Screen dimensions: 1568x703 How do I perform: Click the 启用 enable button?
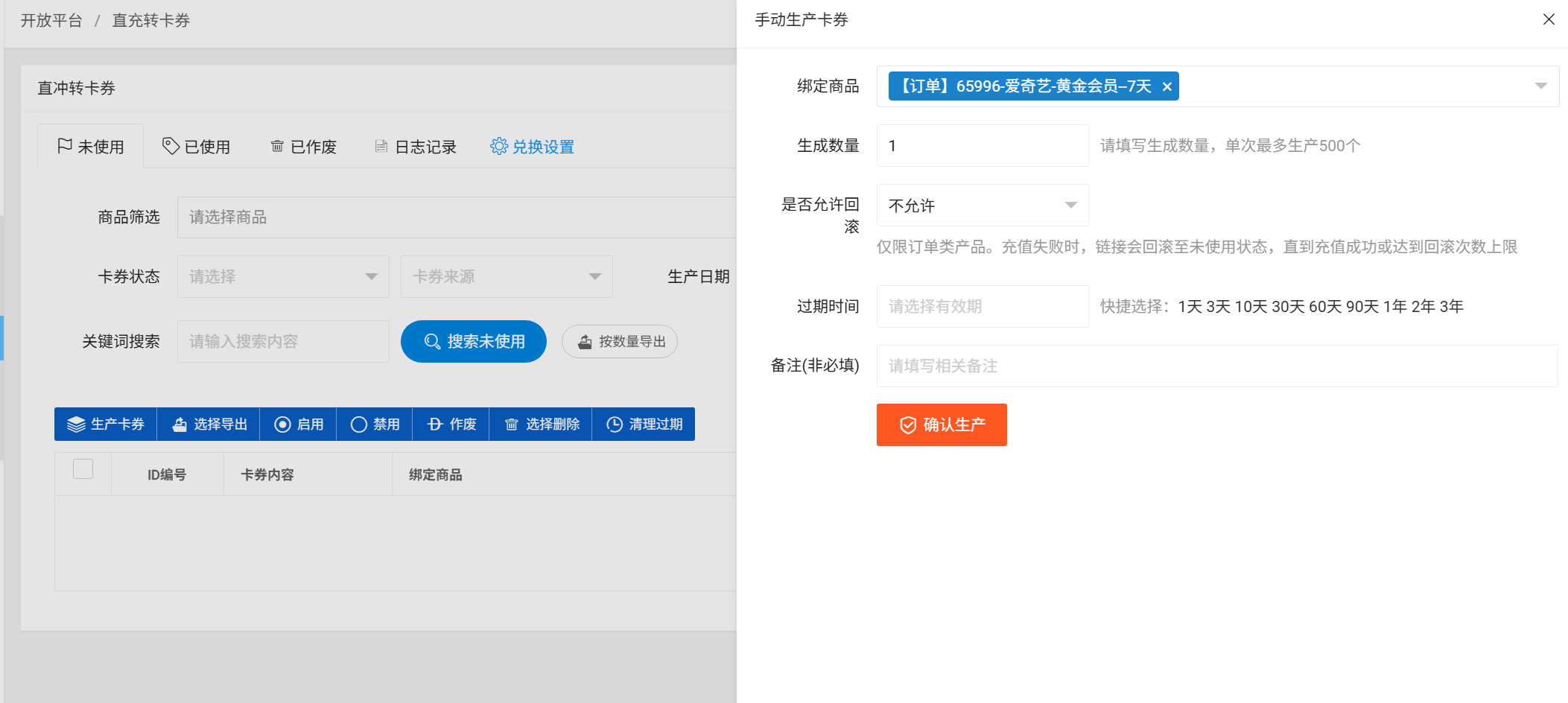[299, 424]
